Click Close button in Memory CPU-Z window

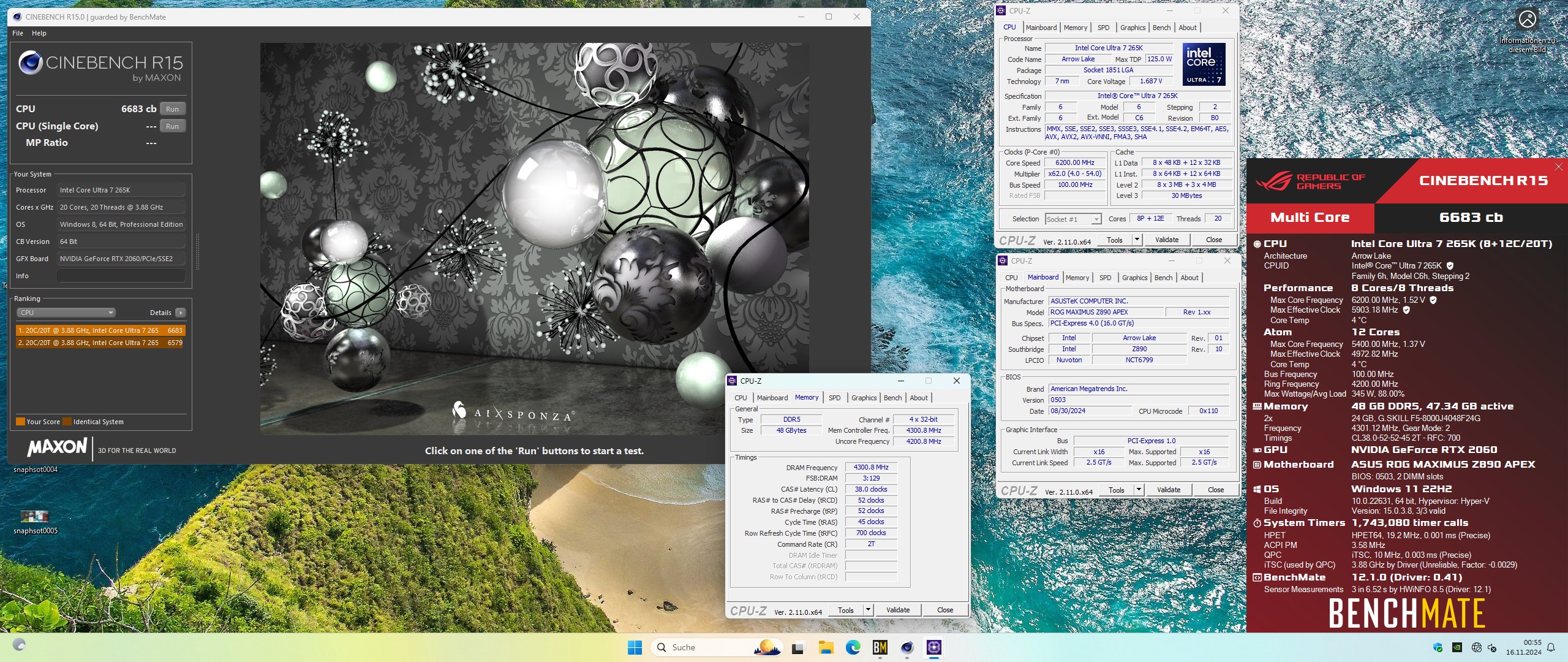coord(945,610)
